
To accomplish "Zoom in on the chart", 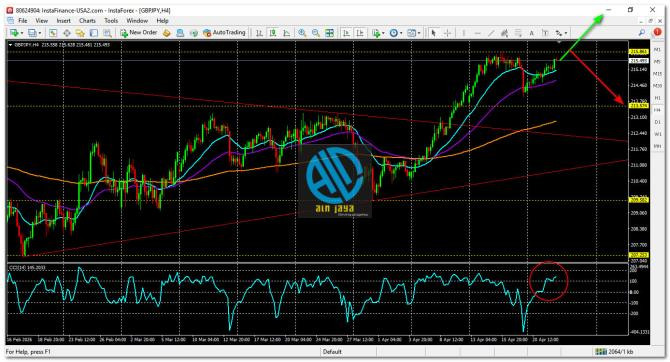I will (302, 33).
